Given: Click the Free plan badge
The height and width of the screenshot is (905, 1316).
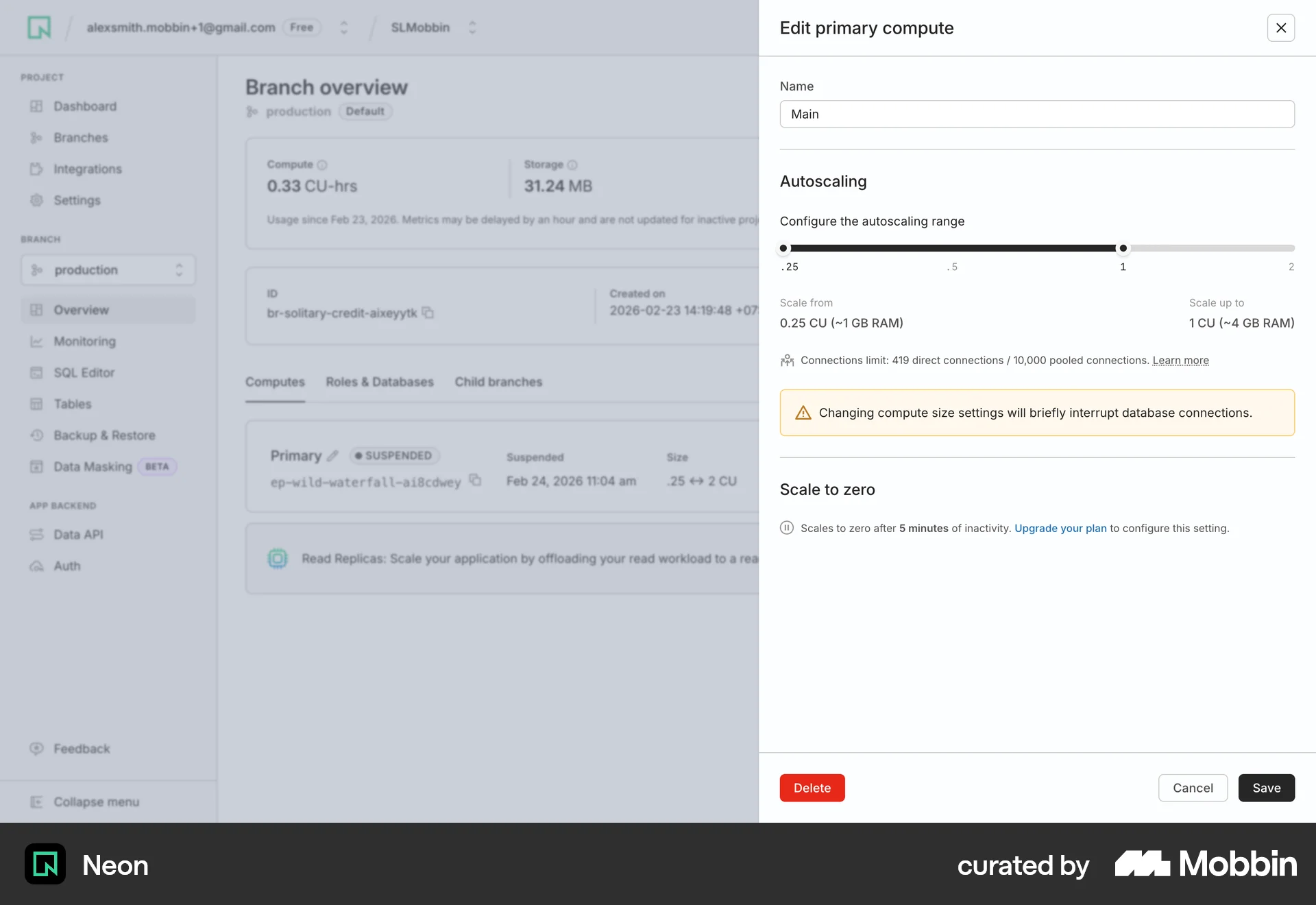Looking at the screenshot, I should point(302,27).
